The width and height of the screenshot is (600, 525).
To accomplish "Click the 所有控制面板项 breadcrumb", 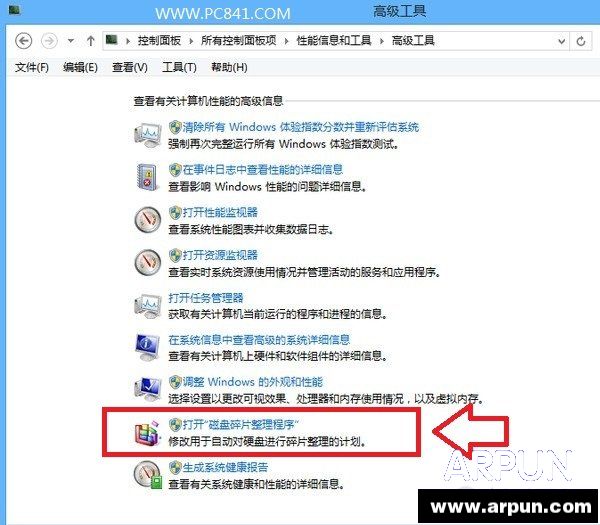I will pos(238,40).
